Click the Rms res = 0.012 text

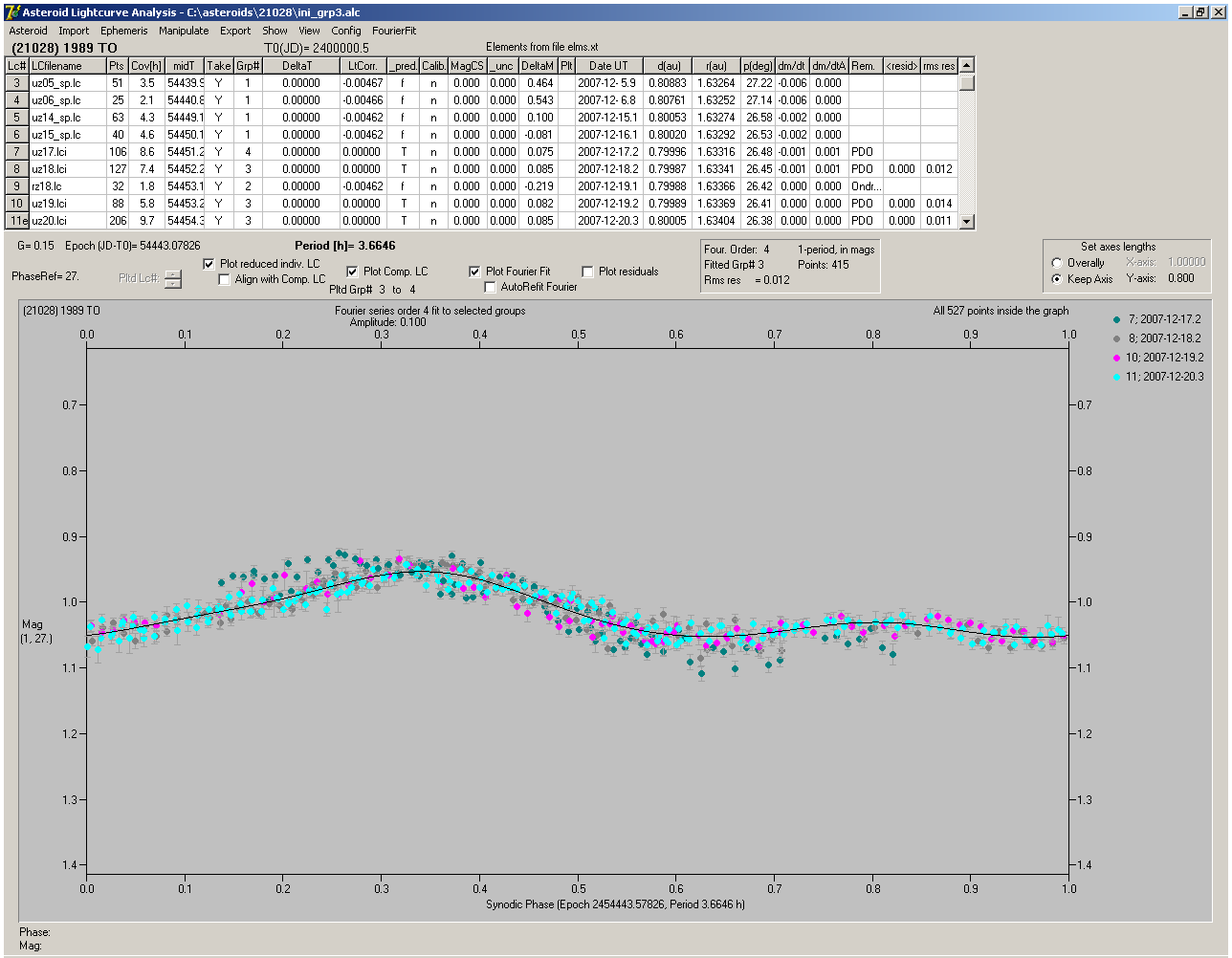click(748, 280)
